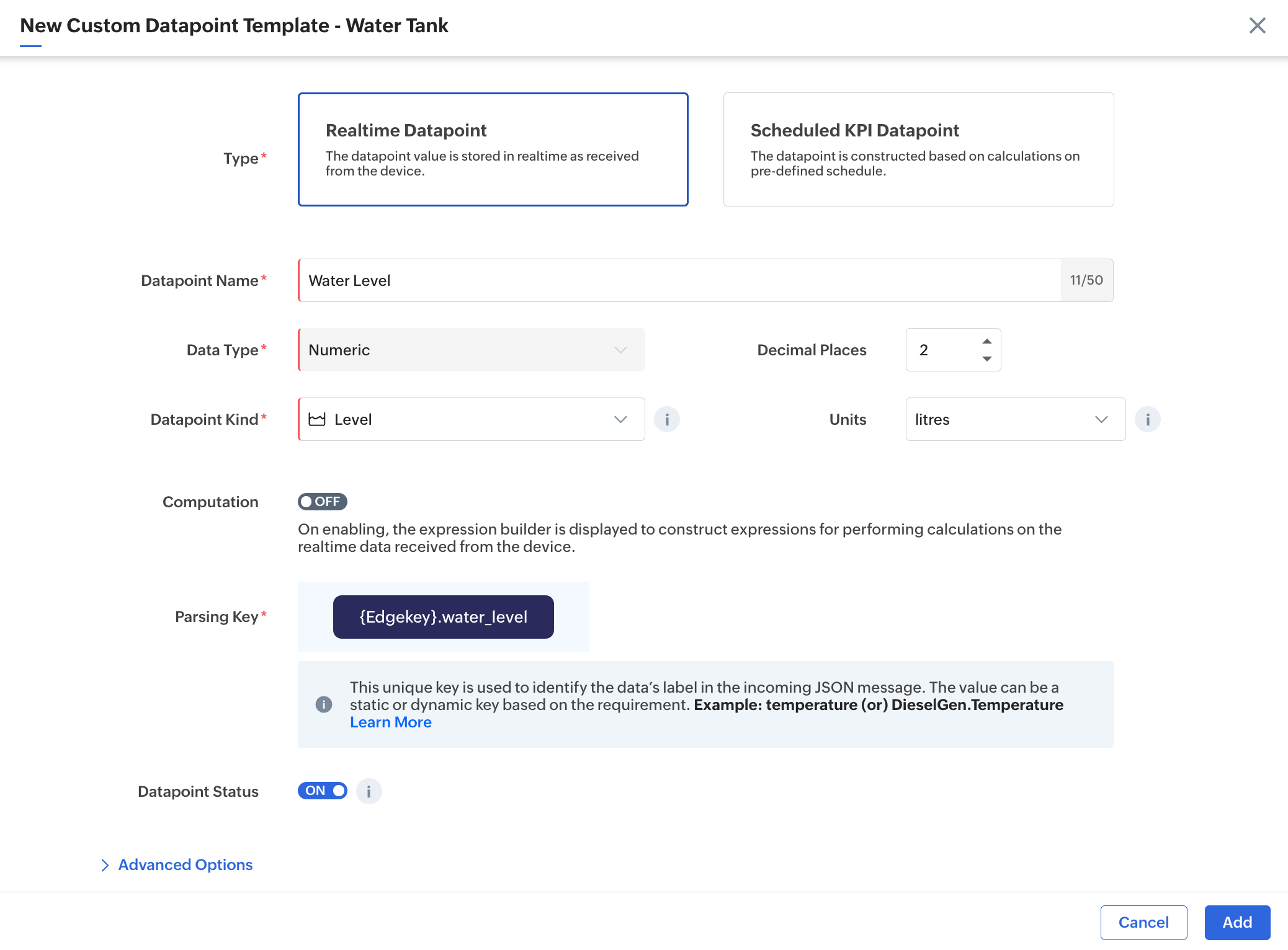Open the Data Type Numeric dropdown
1288x950 pixels.
pos(472,350)
